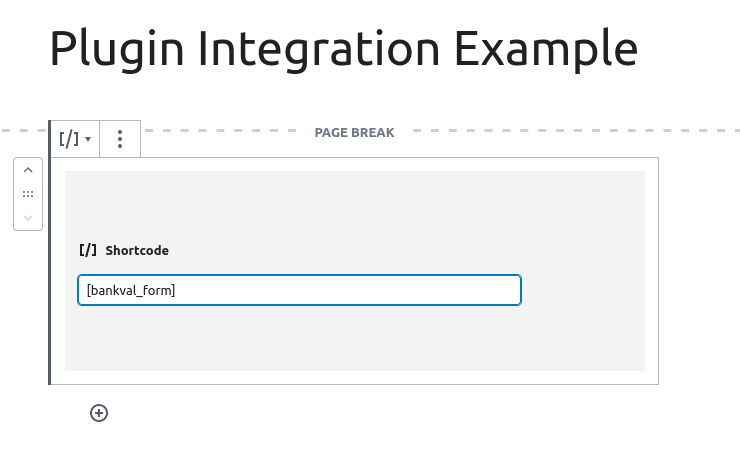Focus the [bankval_form] shortcode input
This screenshot has width=740, height=456.
click(x=299, y=290)
